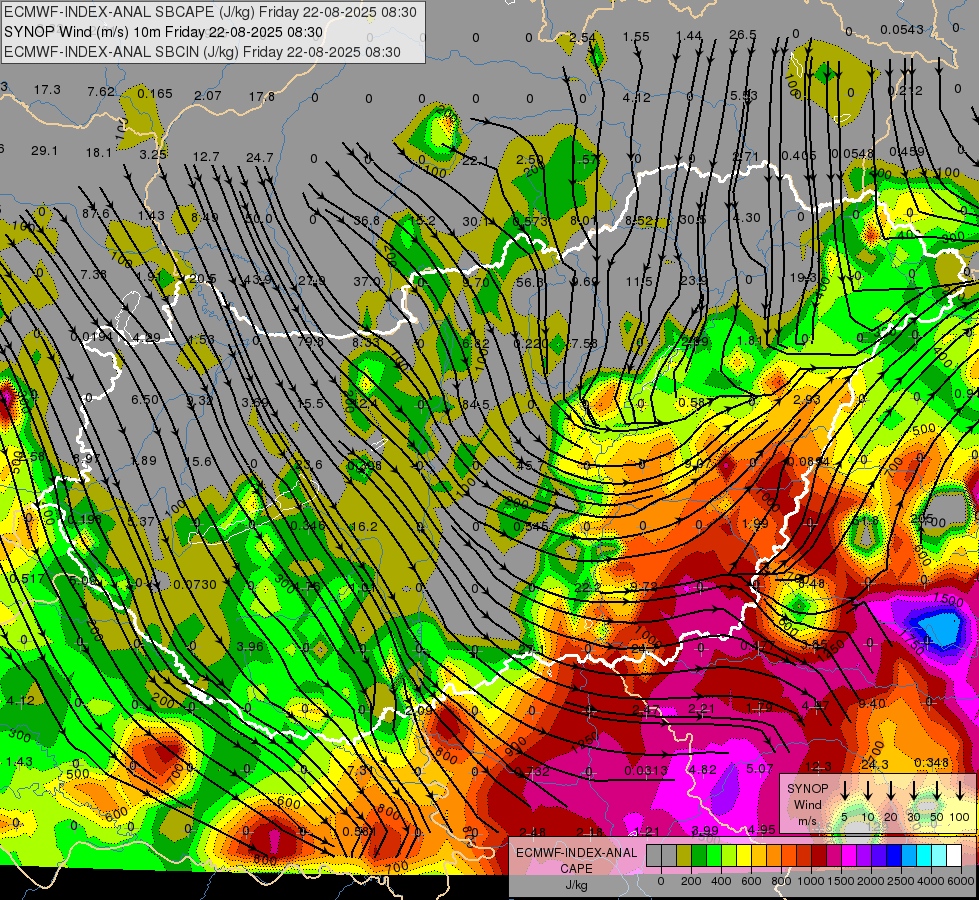This screenshot has height=900, width=979.
Task: Pick the white swatch in the CAPE legend
Action: (953, 856)
